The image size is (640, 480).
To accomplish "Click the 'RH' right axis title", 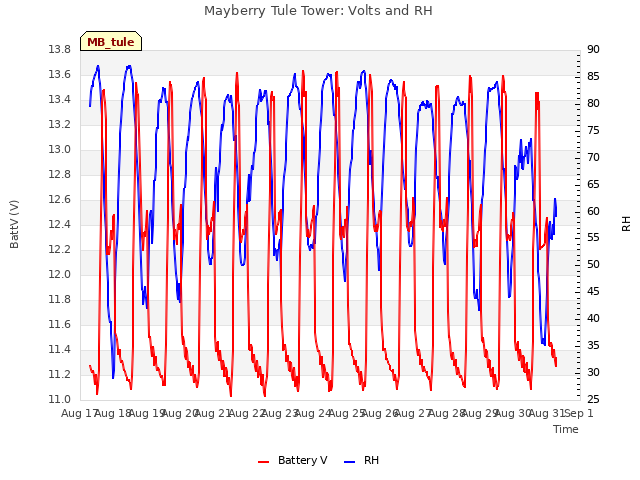I will tap(626, 224).
